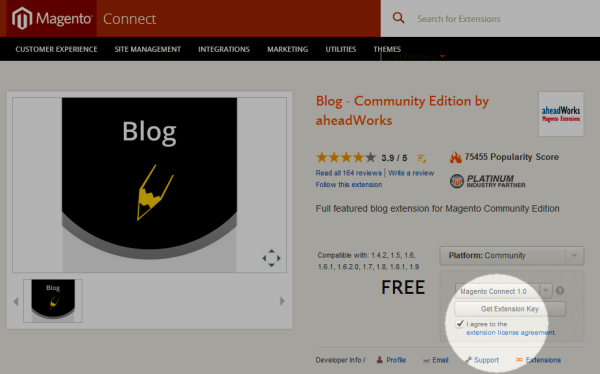Toggle the license agreement checkbox

(x=460, y=324)
